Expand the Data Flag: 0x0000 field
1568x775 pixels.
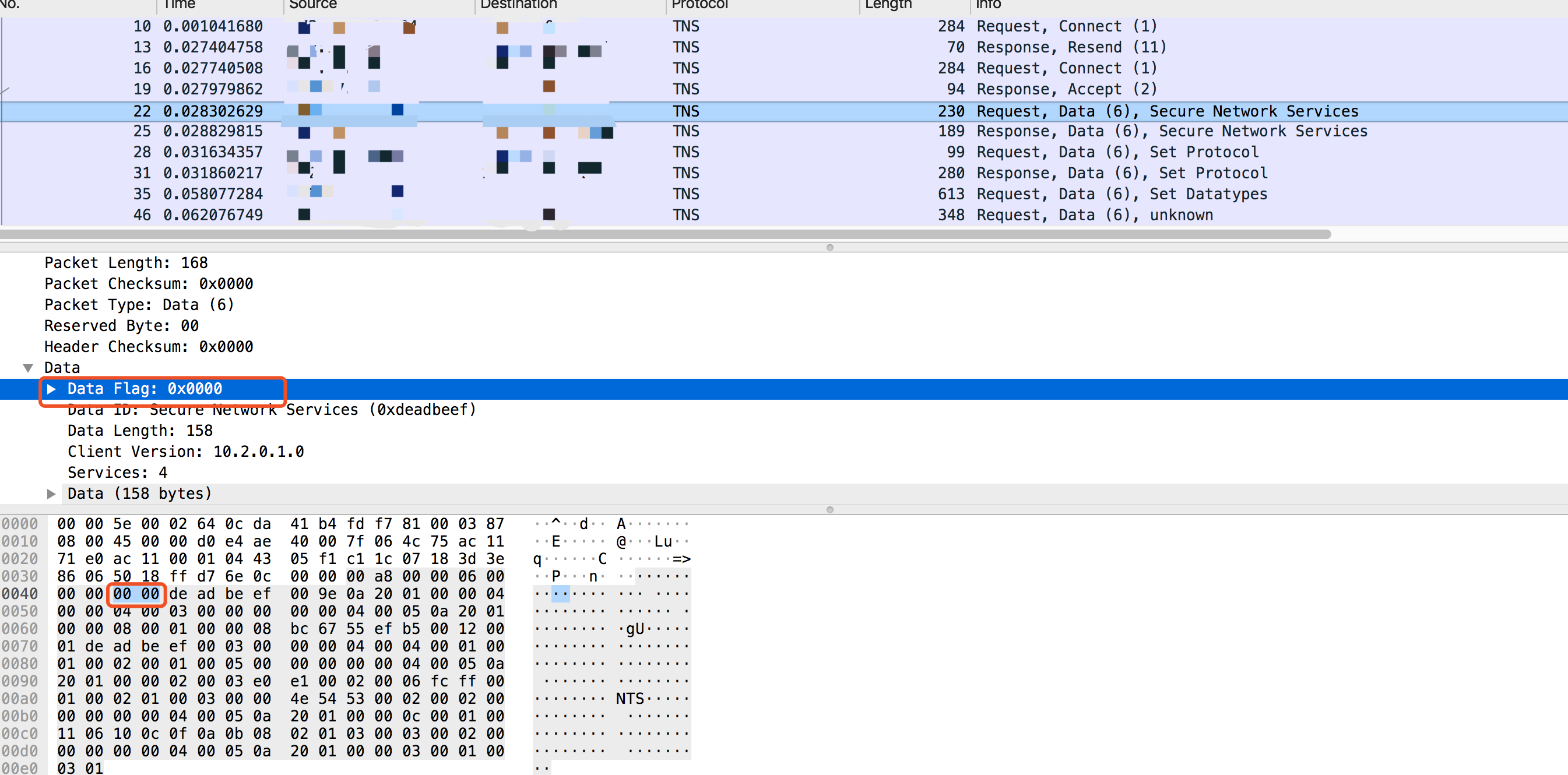point(52,389)
